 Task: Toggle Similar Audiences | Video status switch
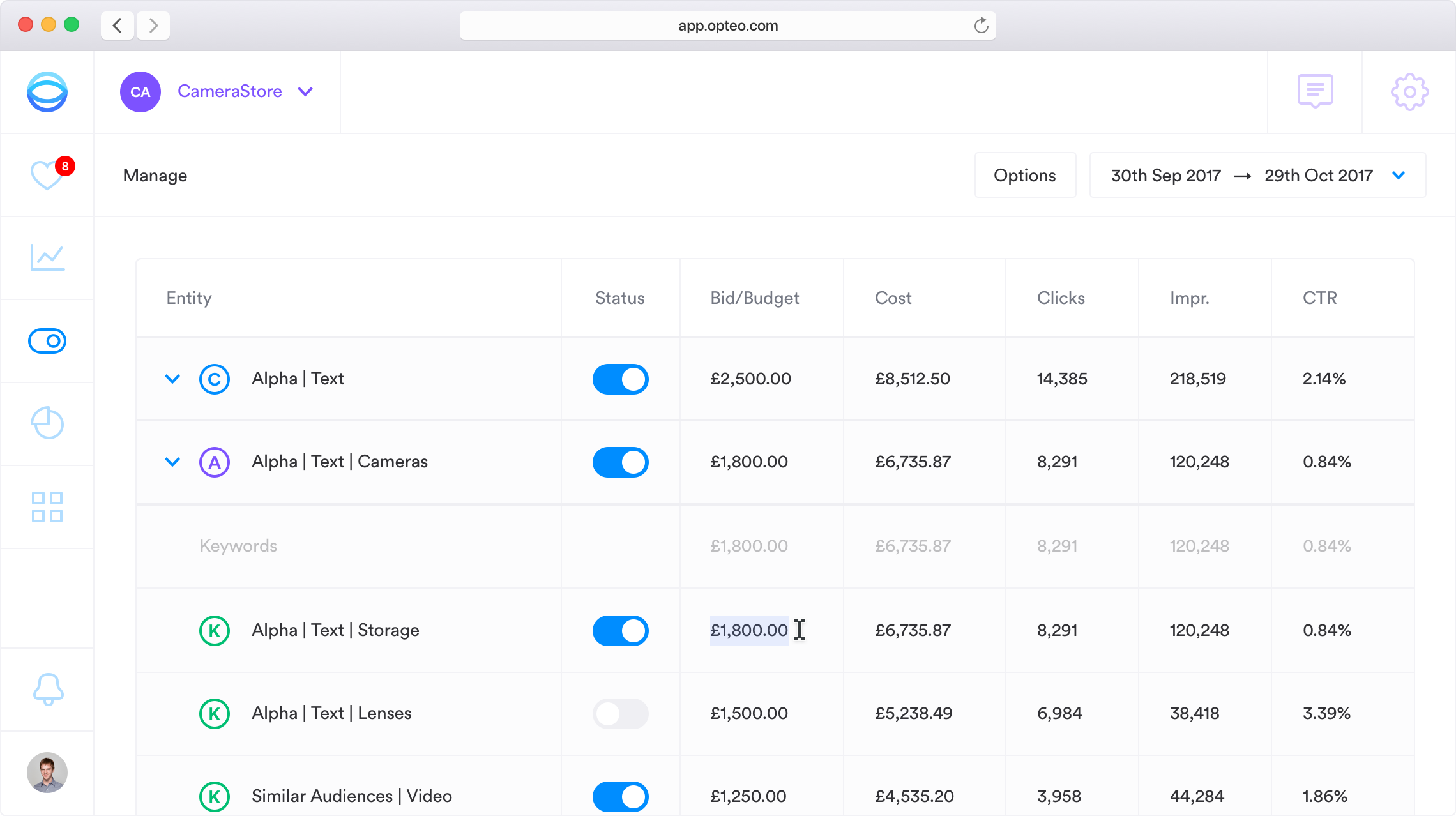620,796
